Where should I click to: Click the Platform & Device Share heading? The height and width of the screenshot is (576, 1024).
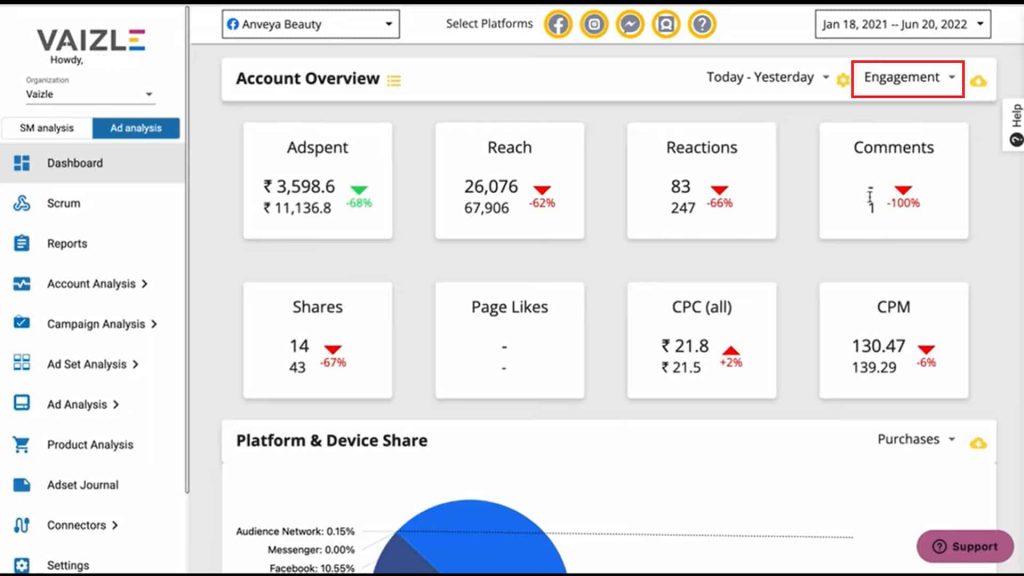click(x=332, y=441)
